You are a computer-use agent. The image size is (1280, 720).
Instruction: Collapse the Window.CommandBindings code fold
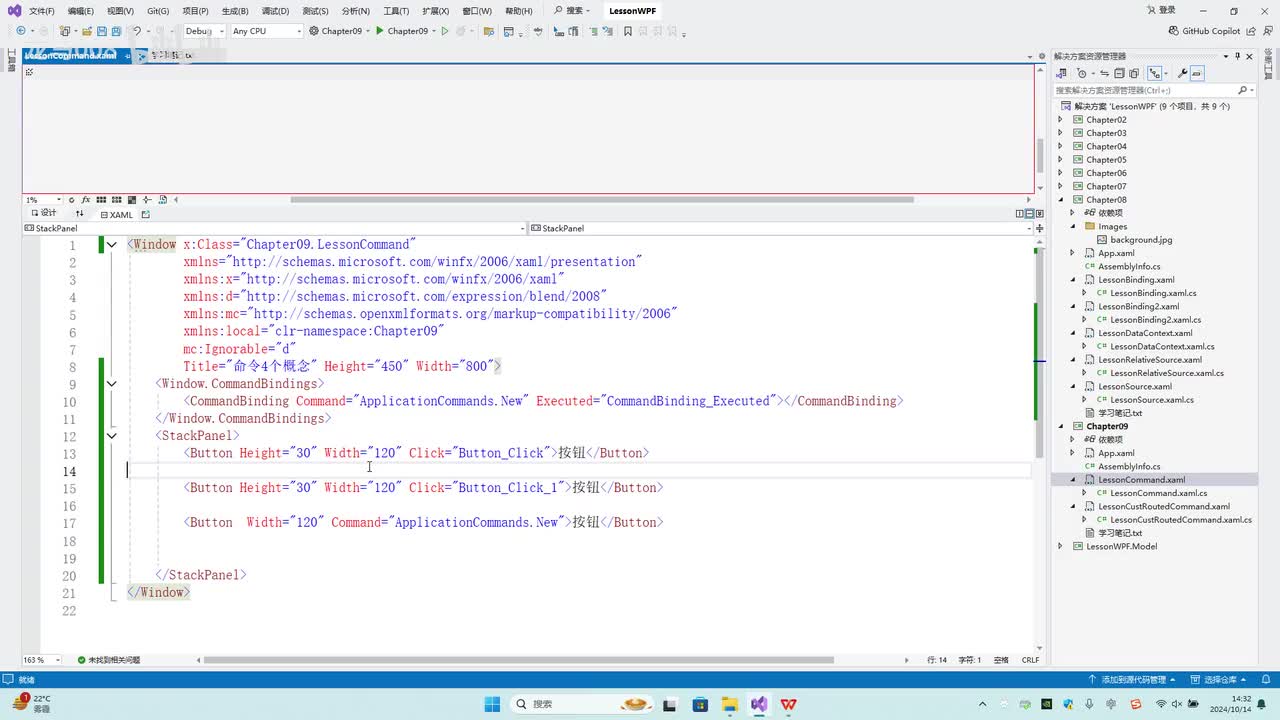click(111, 384)
